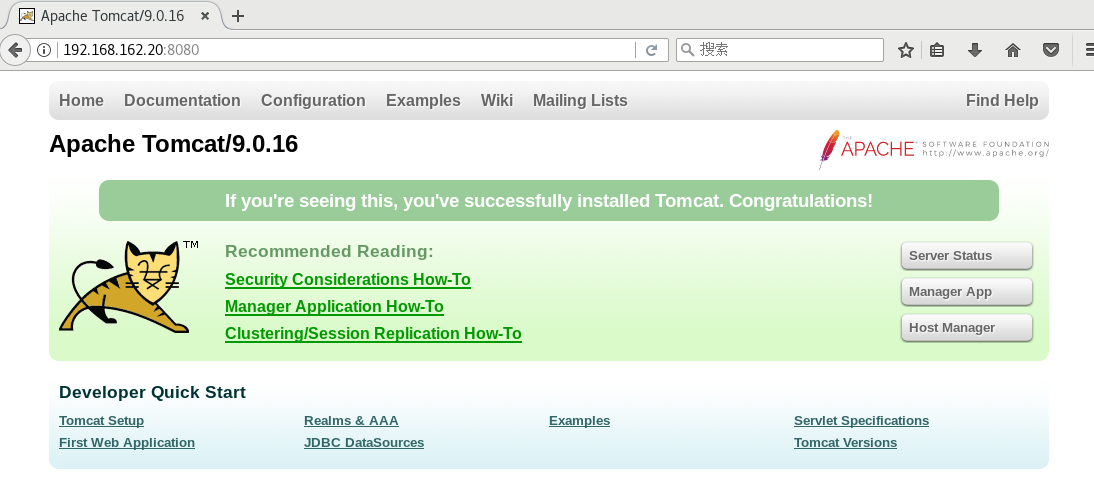
Task: Click the Host Manager button
Action: click(966, 328)
